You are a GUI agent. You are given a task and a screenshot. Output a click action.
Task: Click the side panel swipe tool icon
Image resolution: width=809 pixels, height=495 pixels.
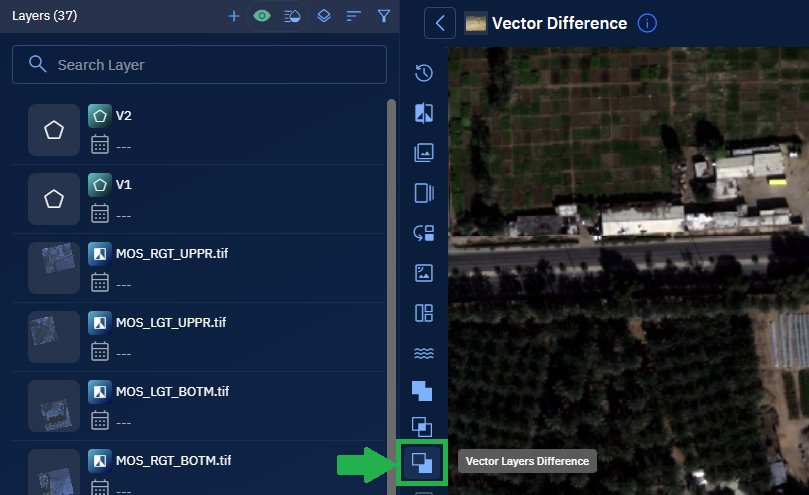[424, 193]
